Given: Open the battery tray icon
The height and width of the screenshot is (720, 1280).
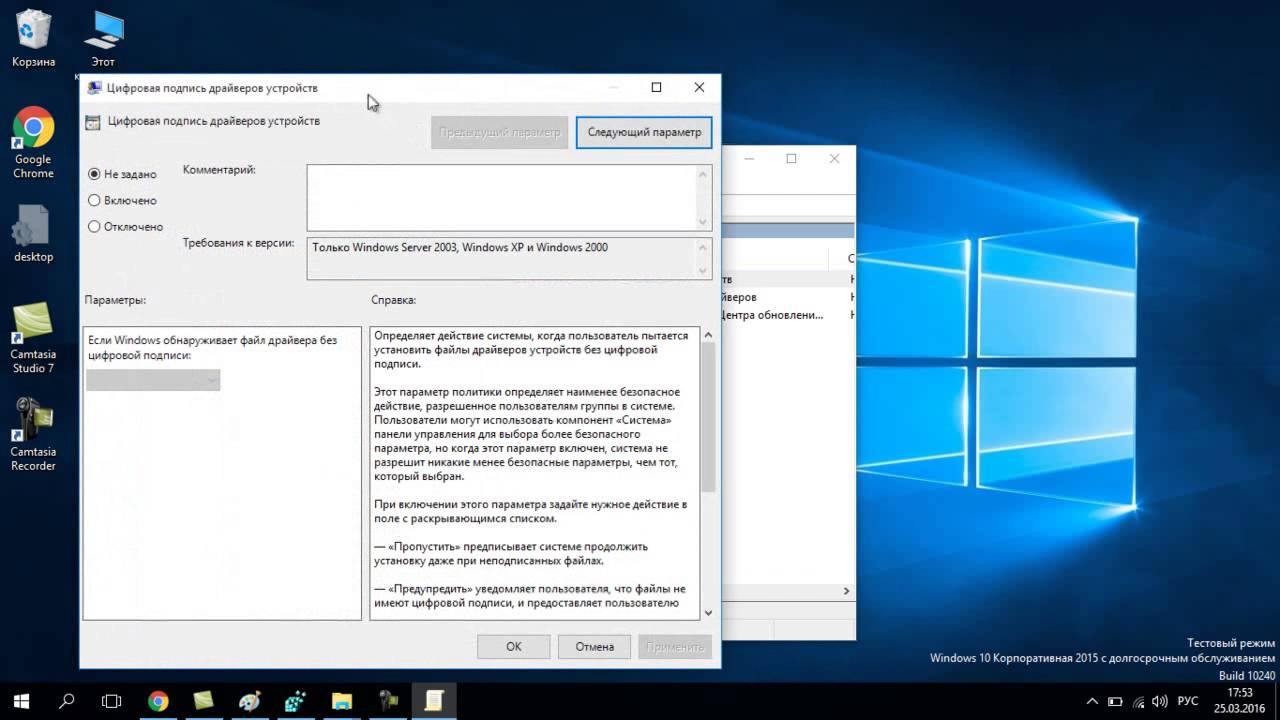Looking at the screenshot, I should pyautogui.click(x=1115, y=701).
